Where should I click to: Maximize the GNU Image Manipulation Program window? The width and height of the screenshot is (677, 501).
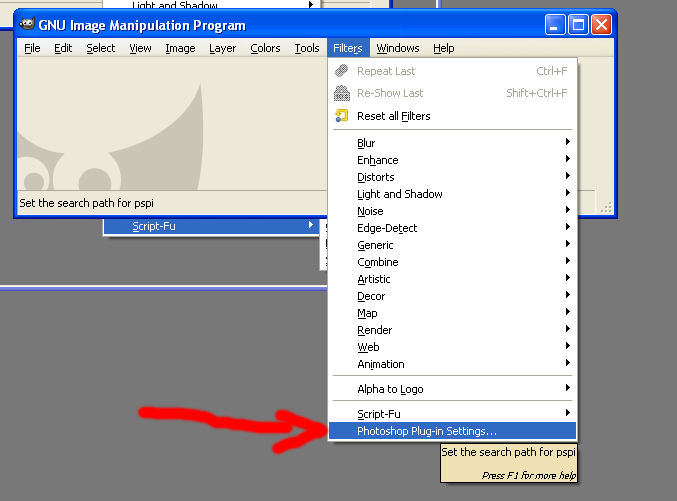(578, 25)
